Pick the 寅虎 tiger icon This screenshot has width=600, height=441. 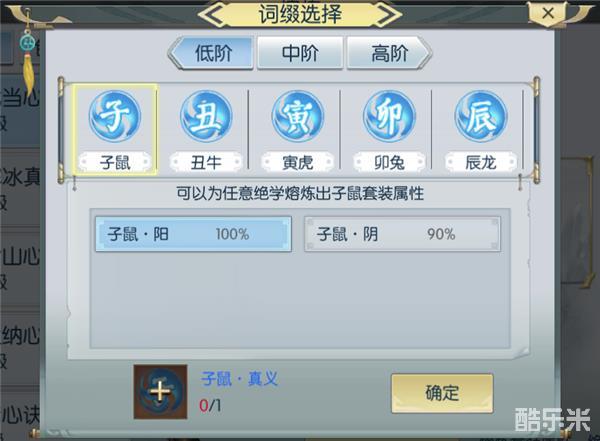[298, 116]
